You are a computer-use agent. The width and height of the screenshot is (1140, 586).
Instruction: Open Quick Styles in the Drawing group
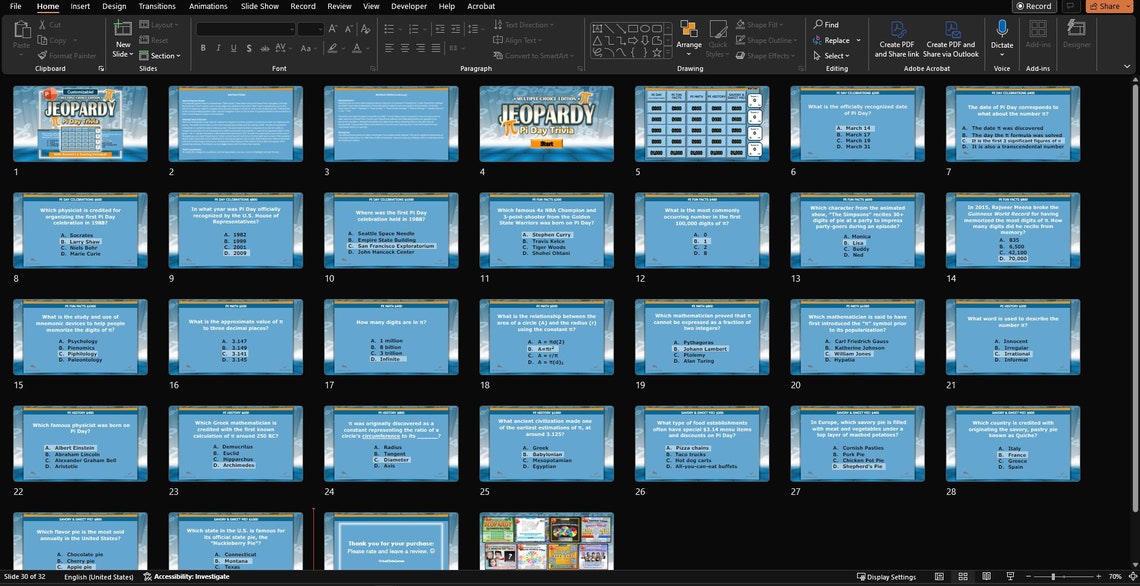[x=719, y=38]
